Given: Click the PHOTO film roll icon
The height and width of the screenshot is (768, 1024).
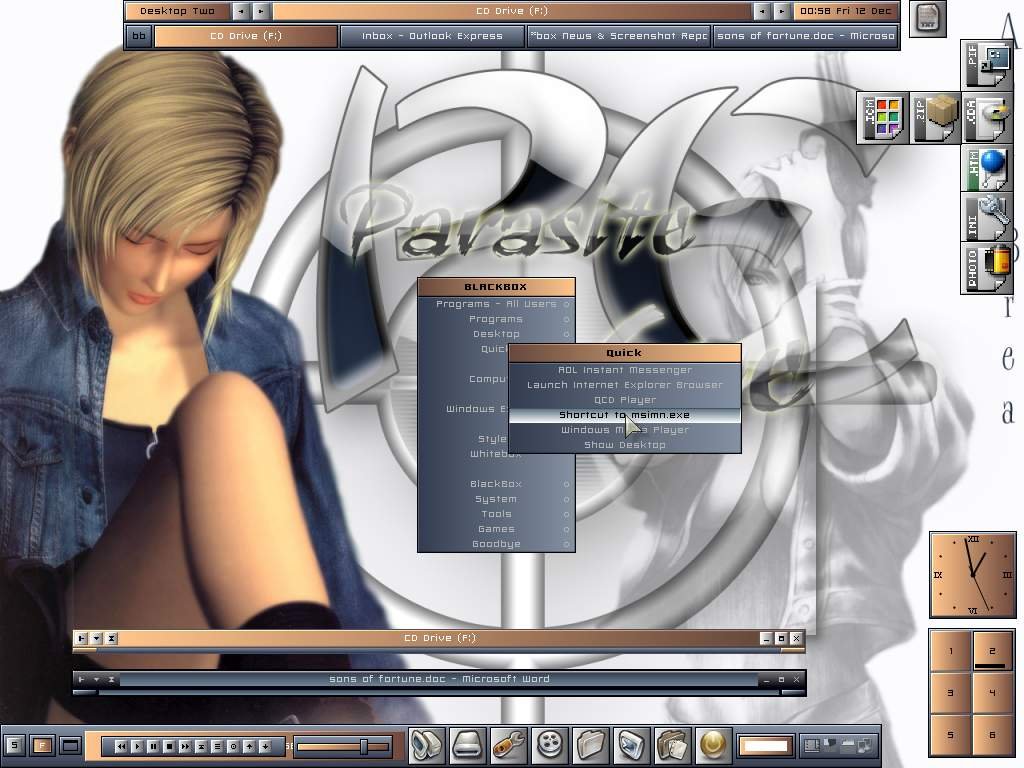Looking at the screenshot, I should click(986, 266).
